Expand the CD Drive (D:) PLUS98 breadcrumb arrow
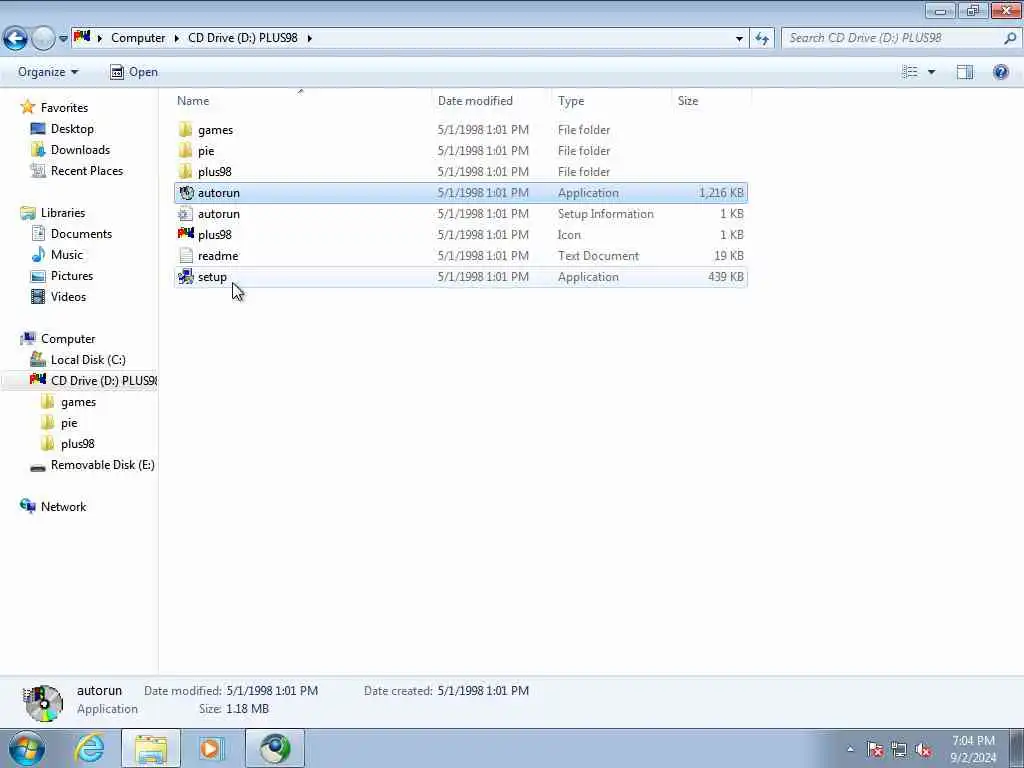Screen dimensions: 1024x768 coord(310,38)
